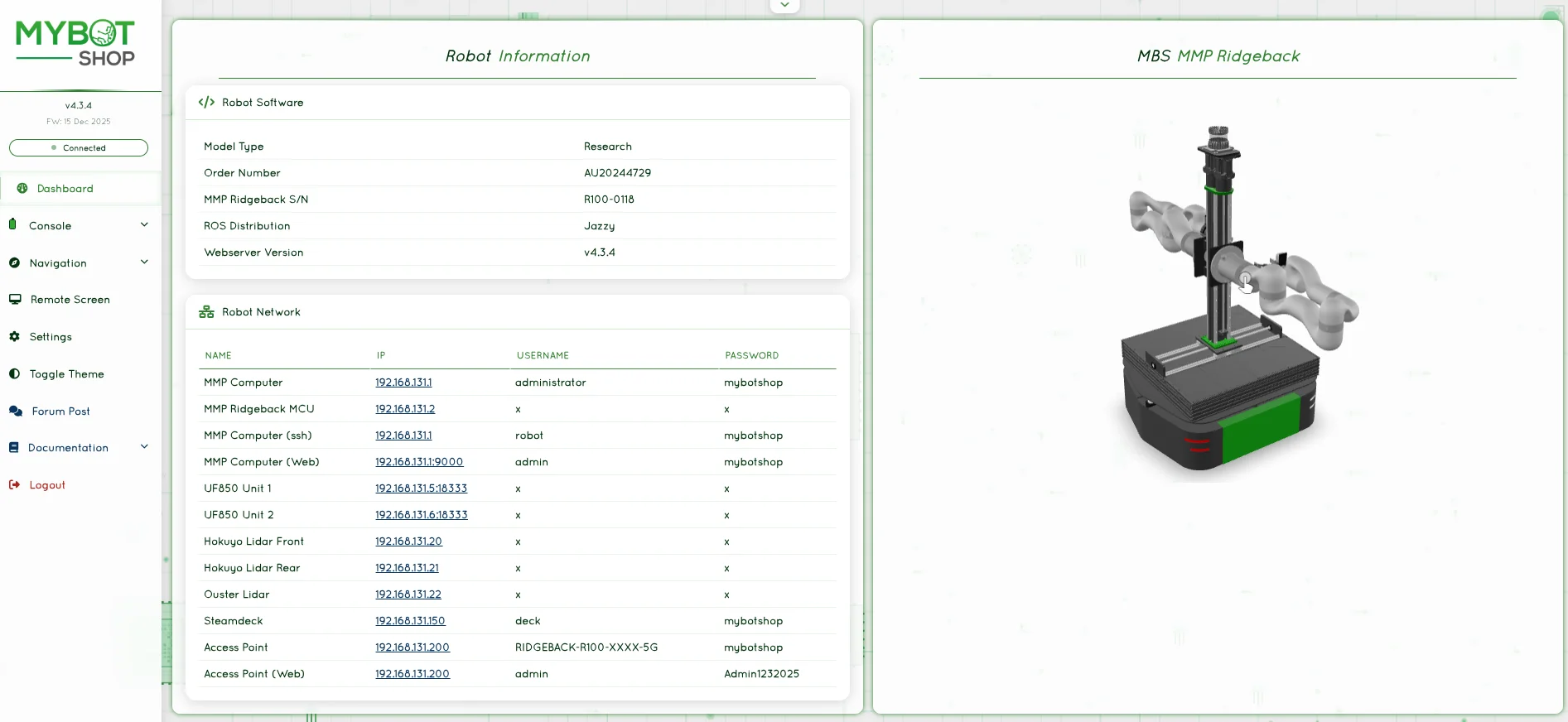Click the Documentation book icon
The height and width of the screenshot is (722, 1568).
[13, 448]
